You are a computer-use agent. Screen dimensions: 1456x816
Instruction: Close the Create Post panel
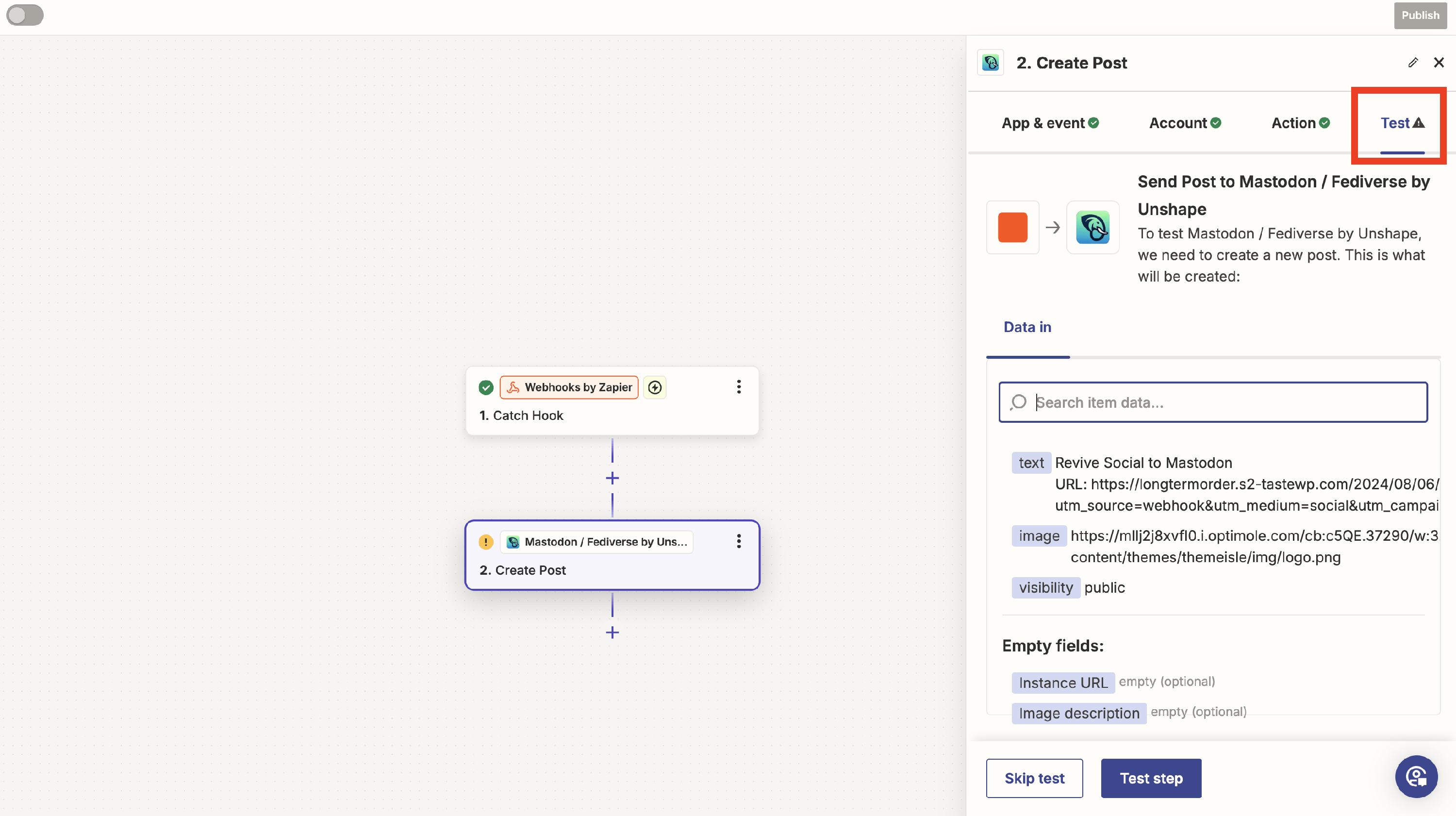[x=1439, y=62]
